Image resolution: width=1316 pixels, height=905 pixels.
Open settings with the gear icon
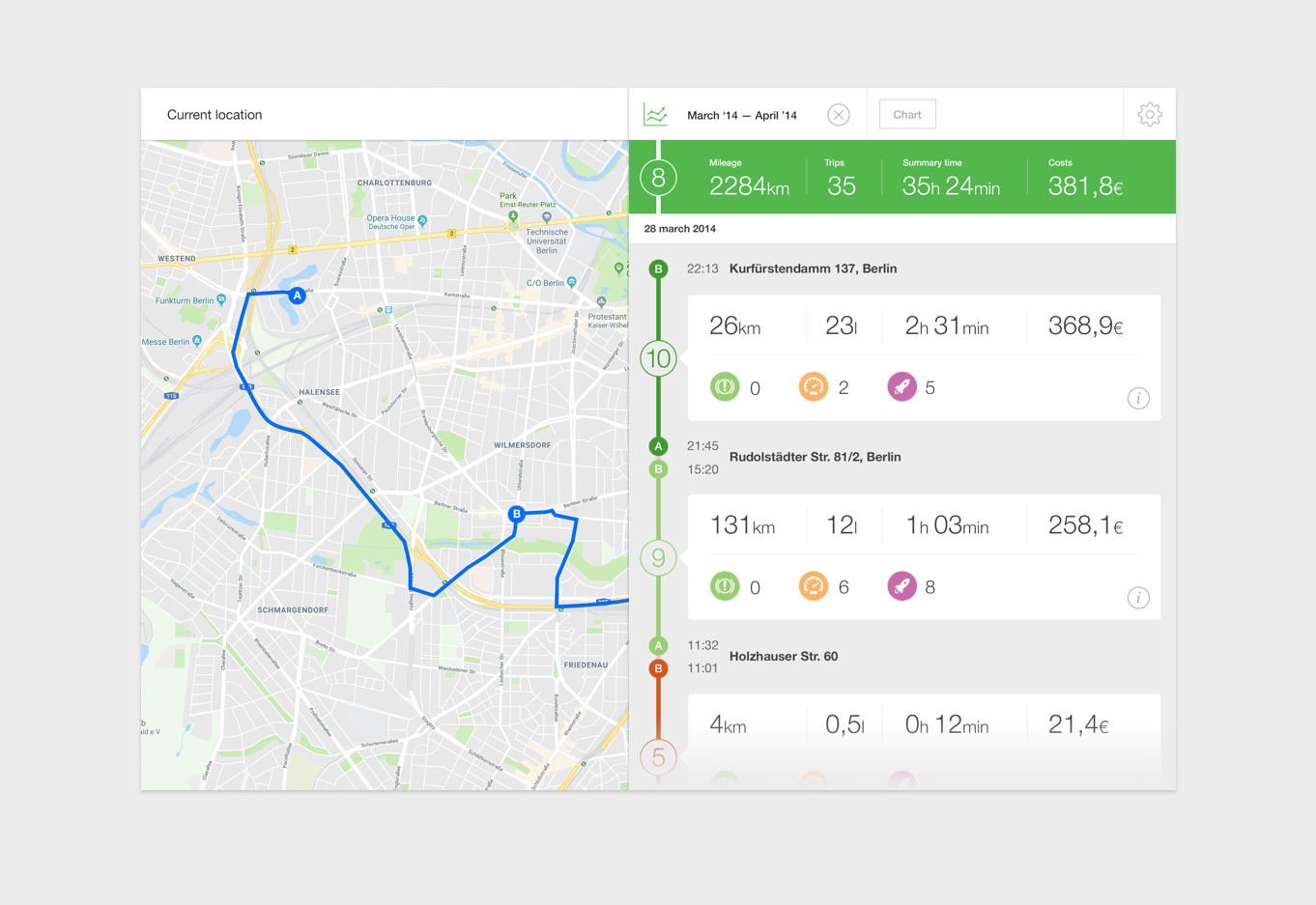click(1149, 115)
